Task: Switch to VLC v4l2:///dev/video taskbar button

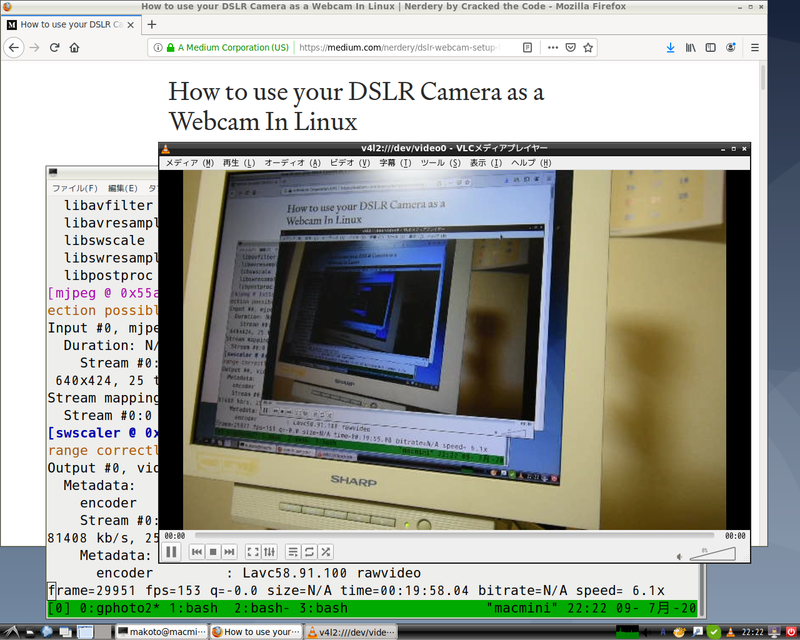Action: click(351, 632)
